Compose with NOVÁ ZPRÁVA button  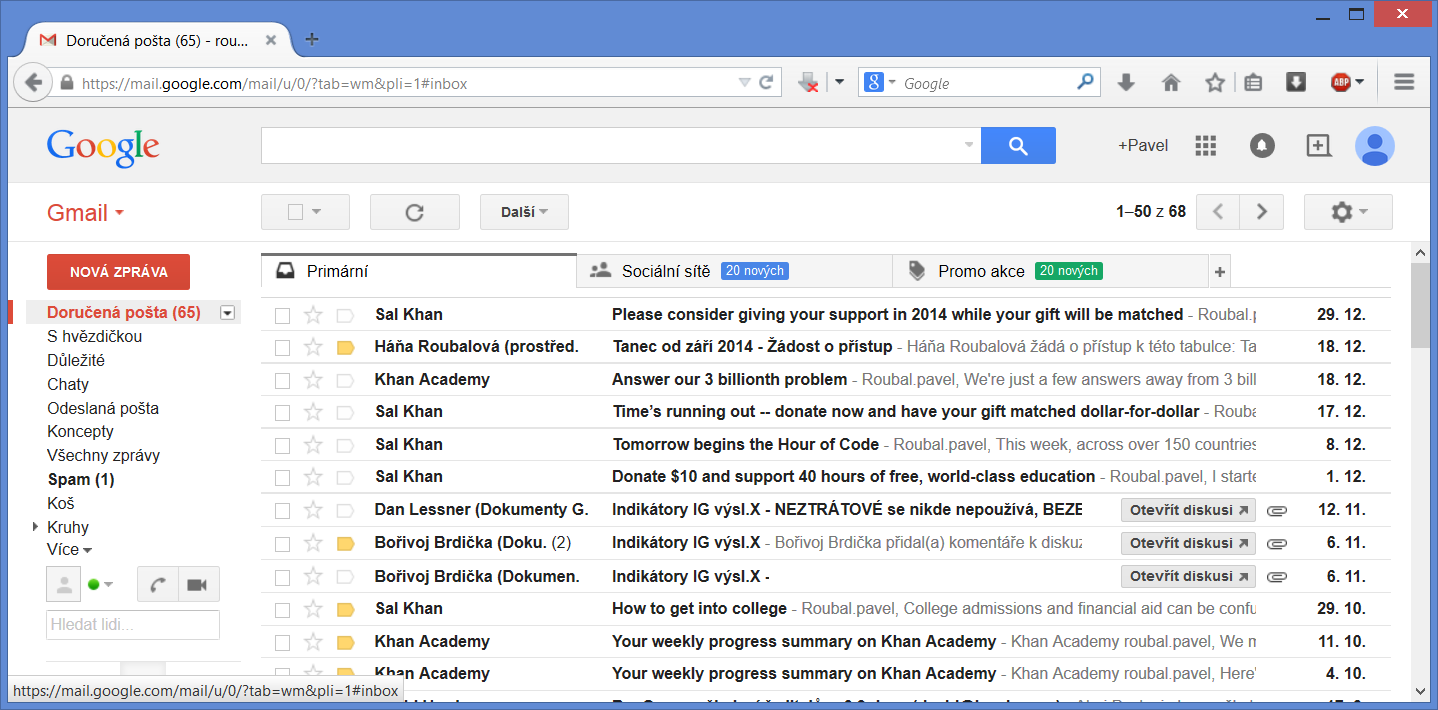pos(118,272)
